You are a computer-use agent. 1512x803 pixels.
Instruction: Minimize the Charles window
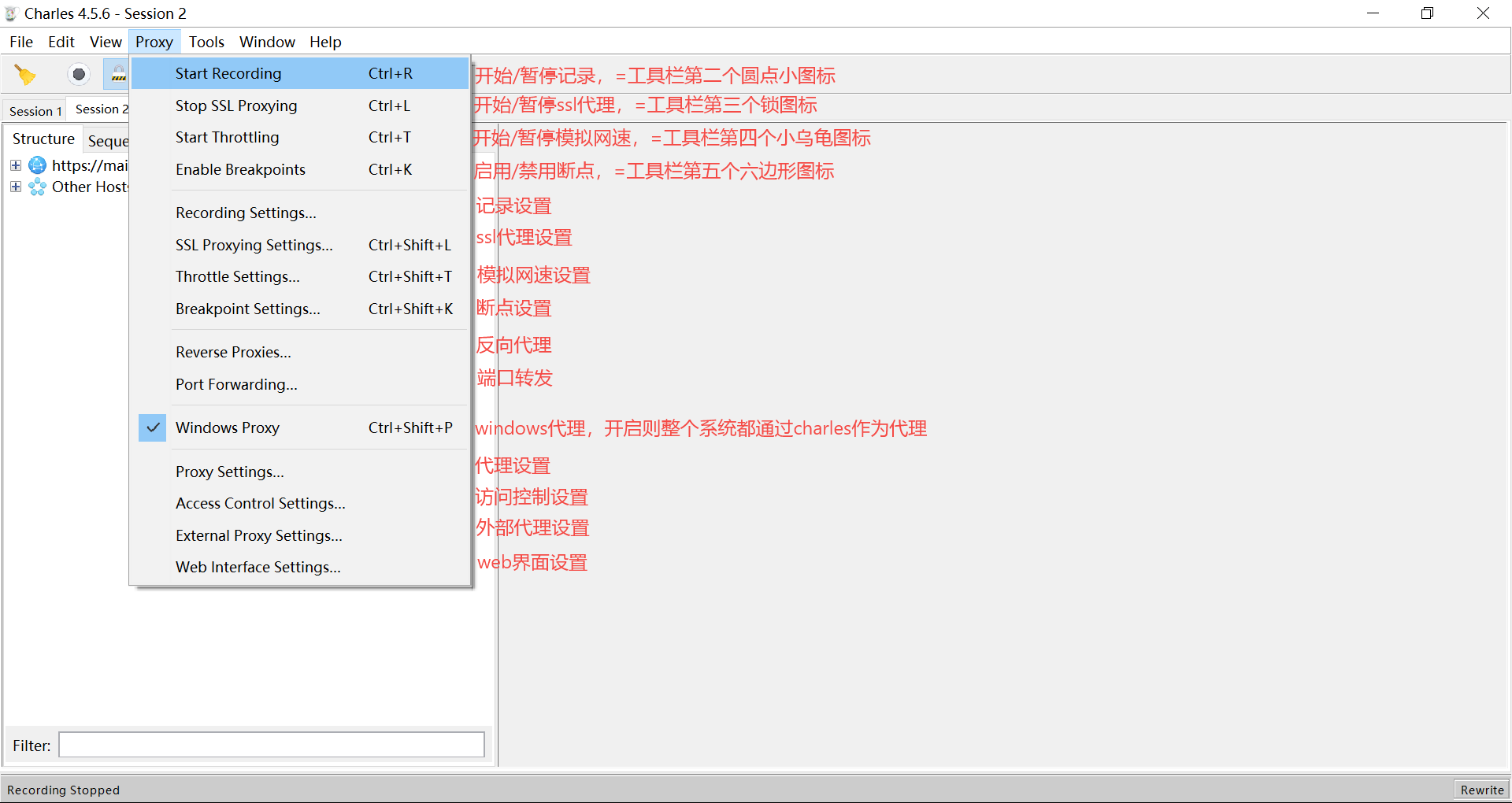click(1373, 13)
